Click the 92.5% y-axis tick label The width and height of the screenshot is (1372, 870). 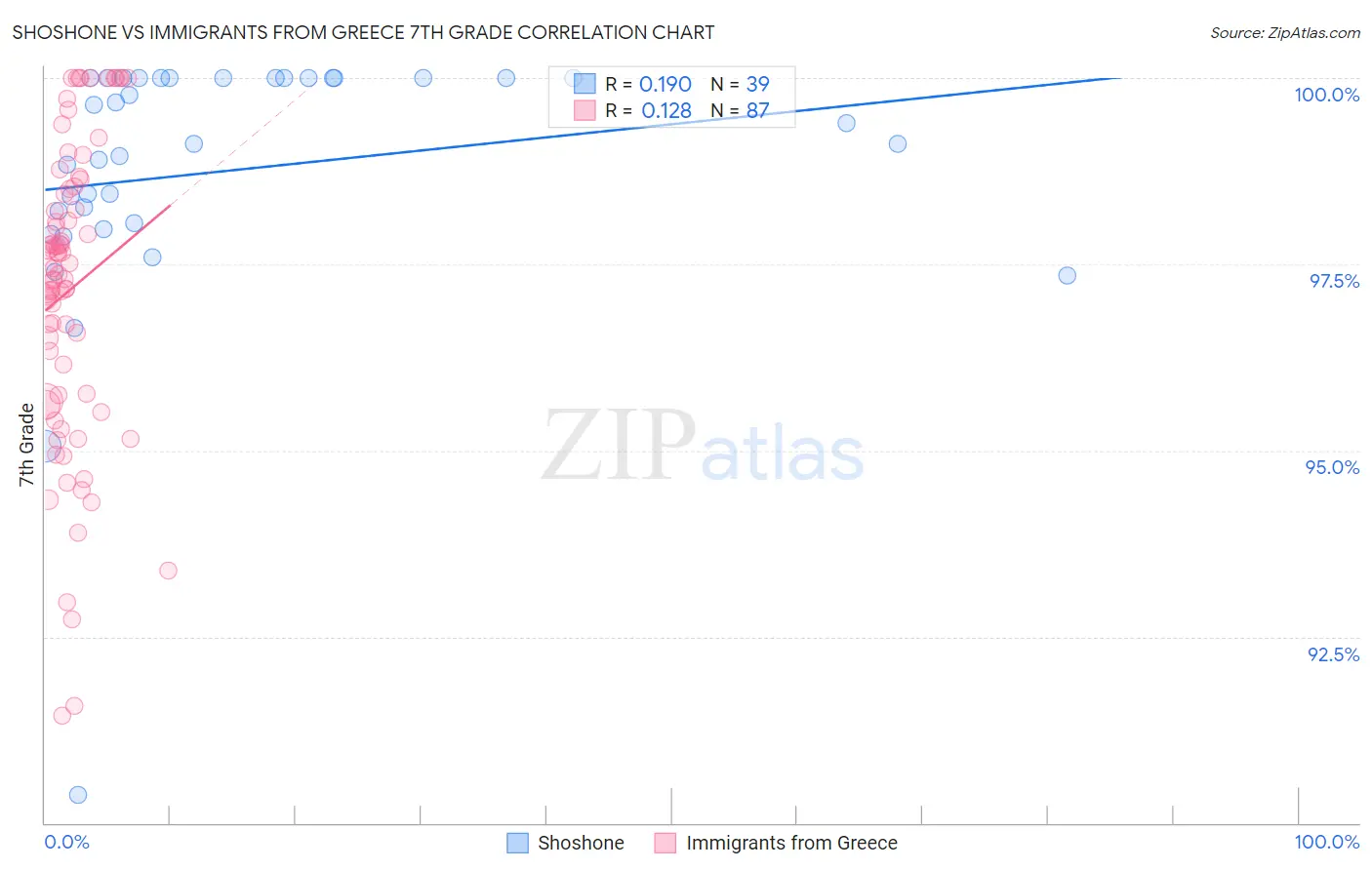point(1333,654)
